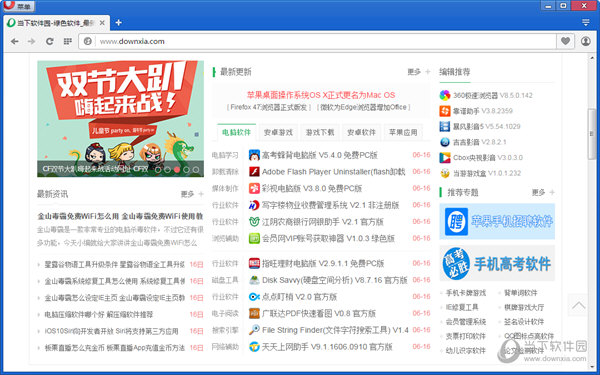Open the Cbox央视影音 icon
The height and width of the screenshot is (375, 600).
tap(445, 157)
